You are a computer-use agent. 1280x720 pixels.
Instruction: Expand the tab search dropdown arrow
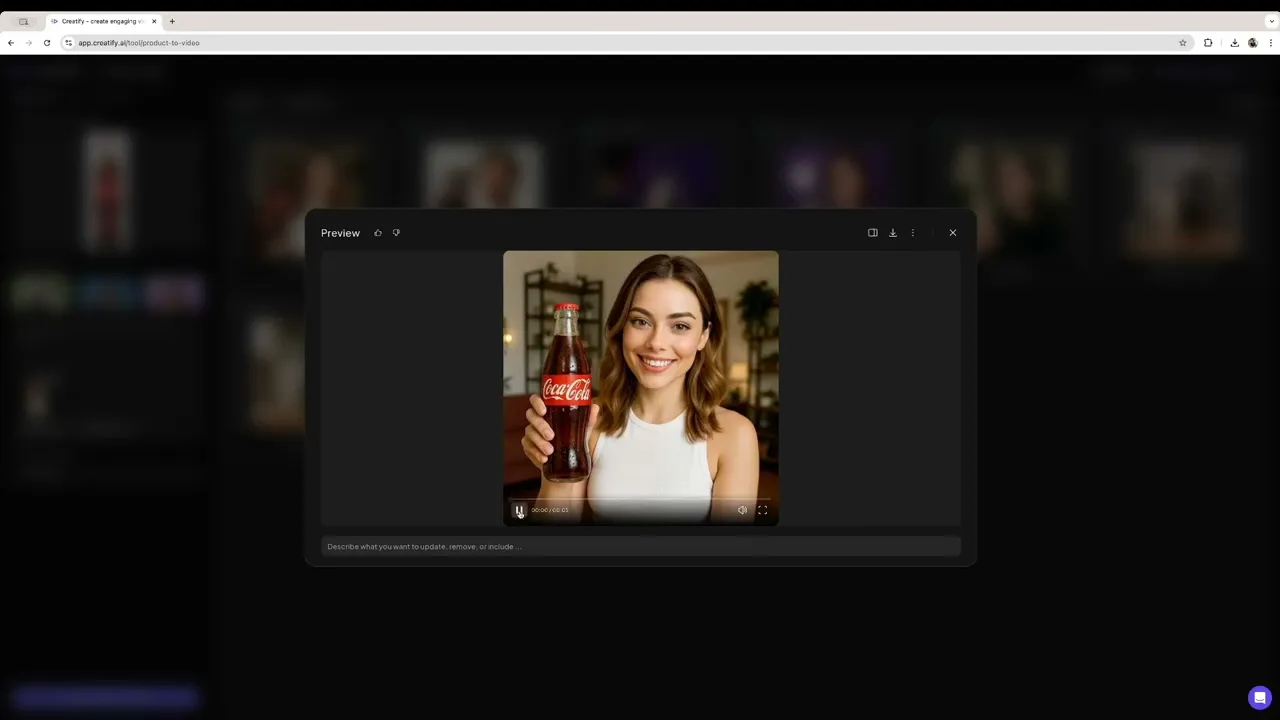coord(1271,21)
